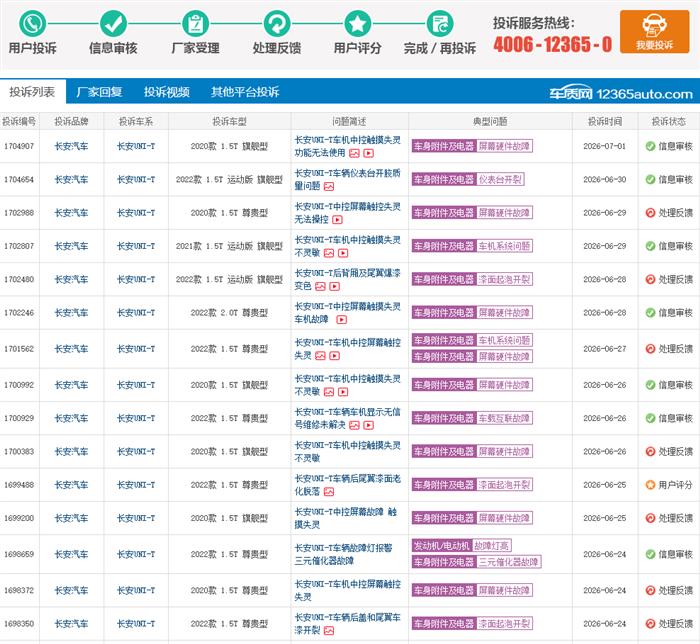Click the 完成/再投诉 document step icon
Screen dimensions: 700x644
(440, 23)
